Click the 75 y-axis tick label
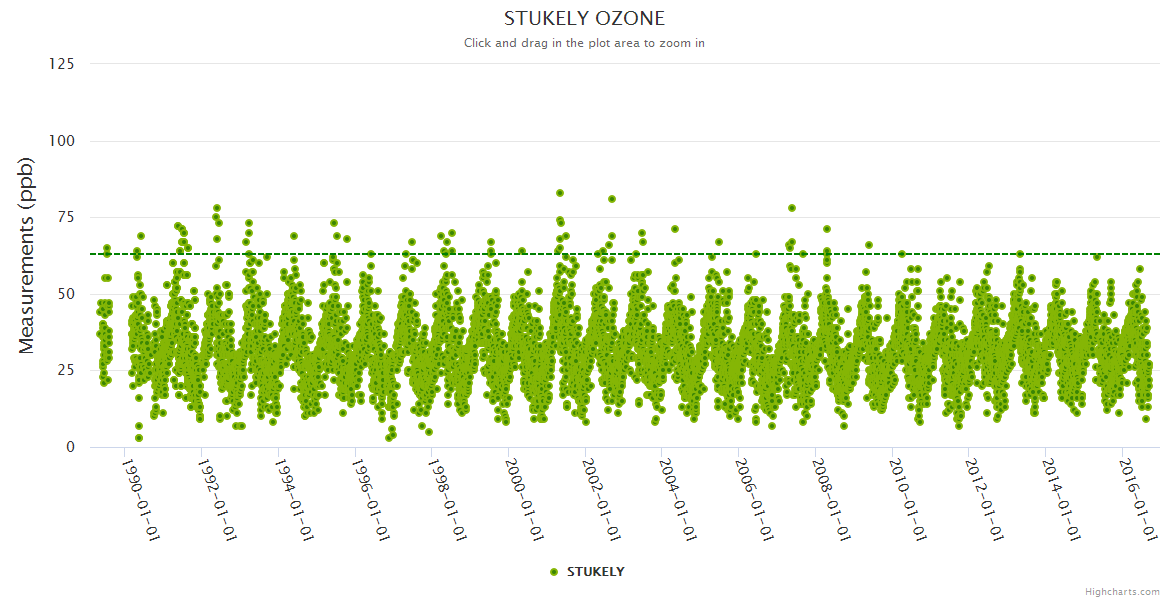This screenshot has width=1170, height=600. pos(65,218)
